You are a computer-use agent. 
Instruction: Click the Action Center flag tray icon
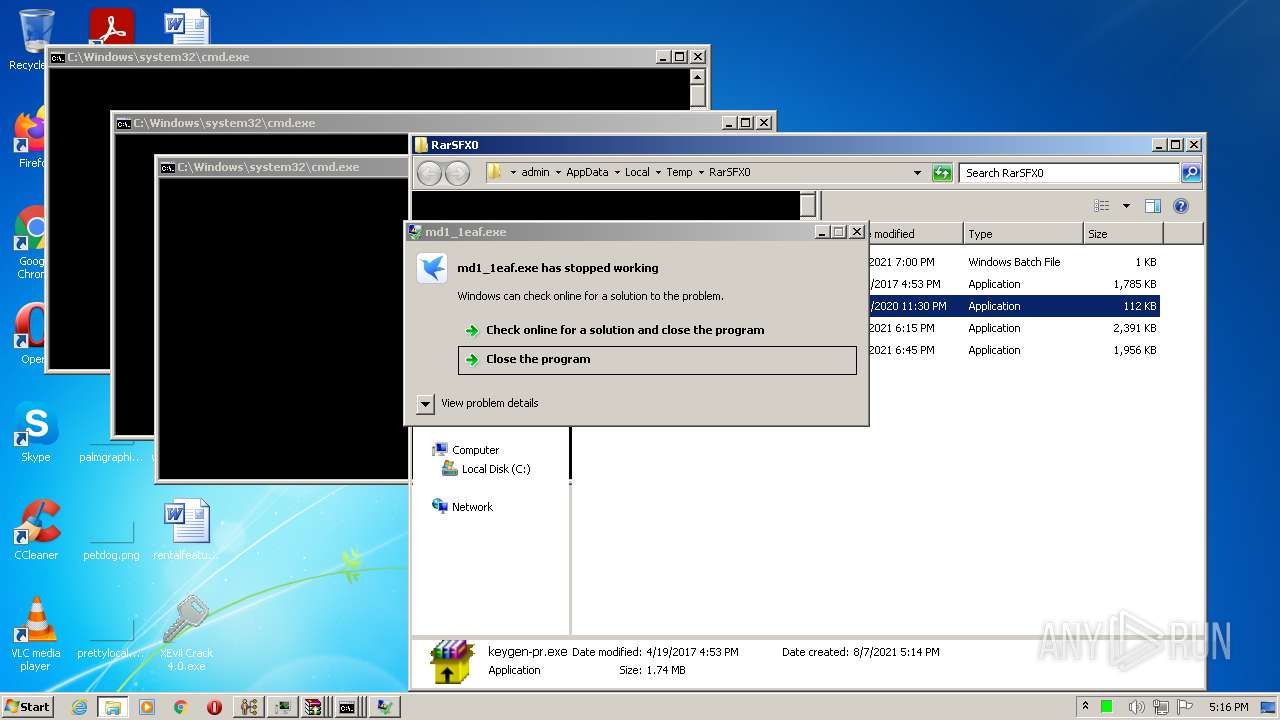pyautogui.click(x=1186, y=707)
